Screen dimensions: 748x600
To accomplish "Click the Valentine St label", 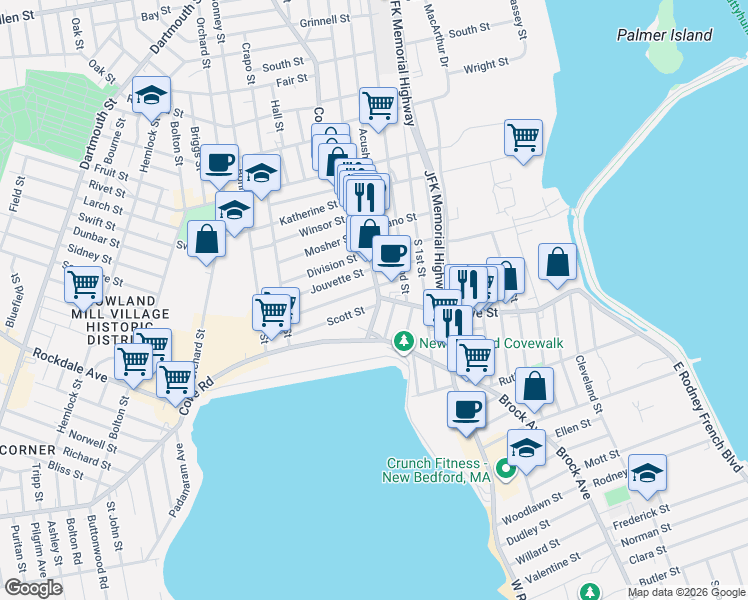I will pos(553,568).
